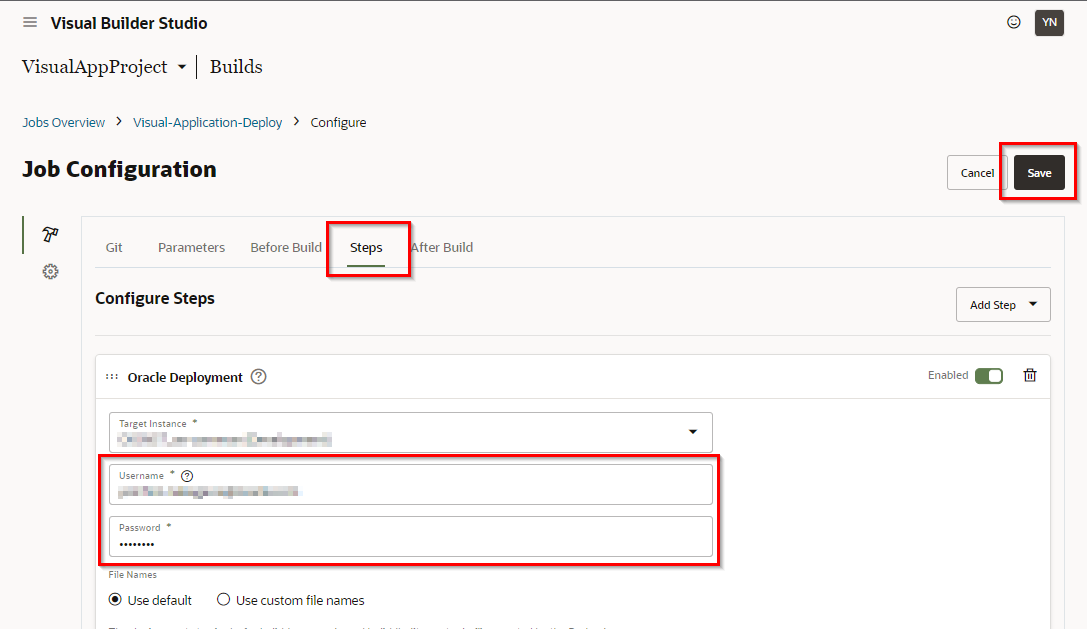The image size is (1087, 629).
Task: Open the Add Step dropdown
Action: click(1002, 305)
